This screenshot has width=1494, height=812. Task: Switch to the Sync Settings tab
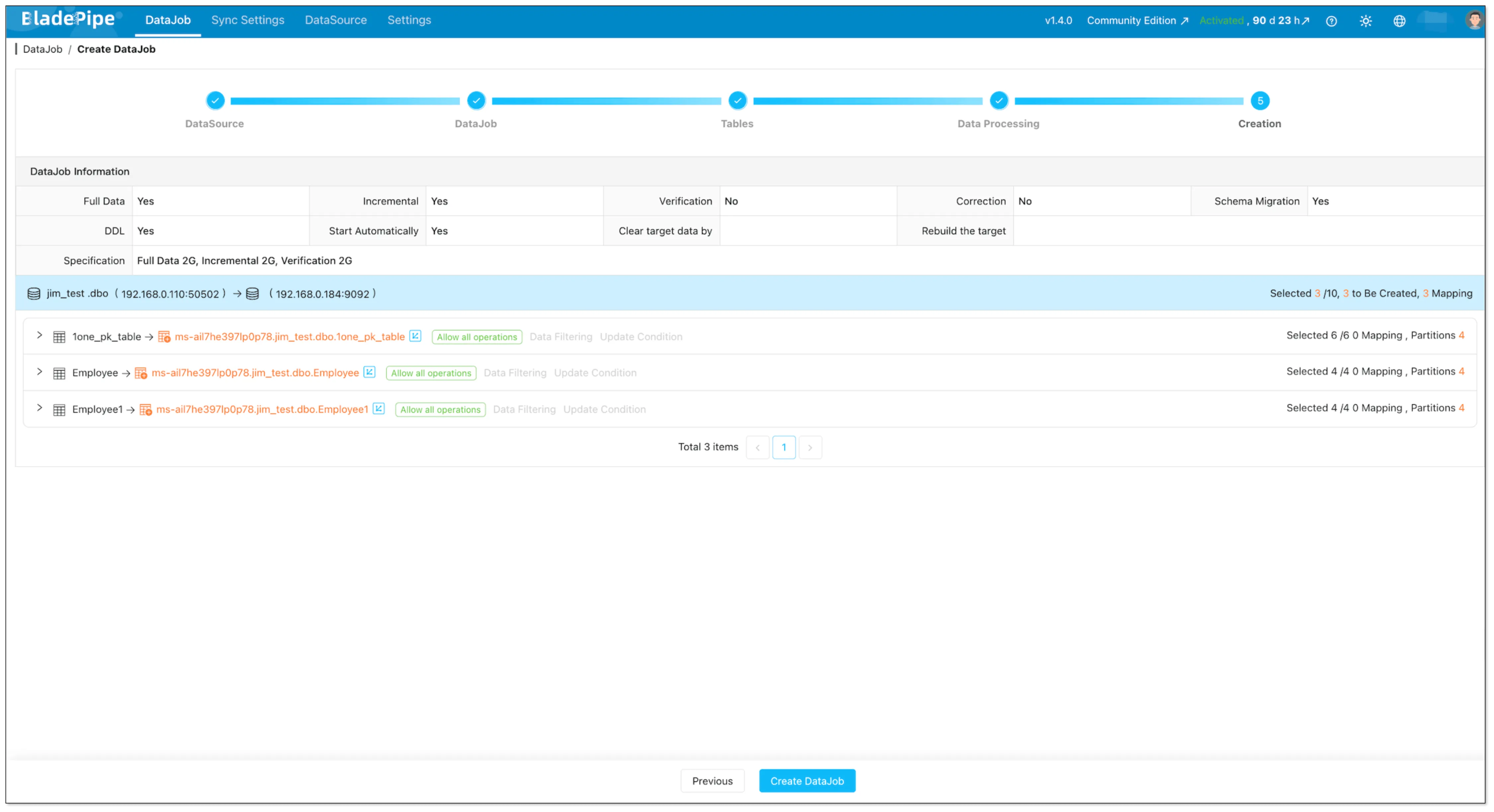248,20
